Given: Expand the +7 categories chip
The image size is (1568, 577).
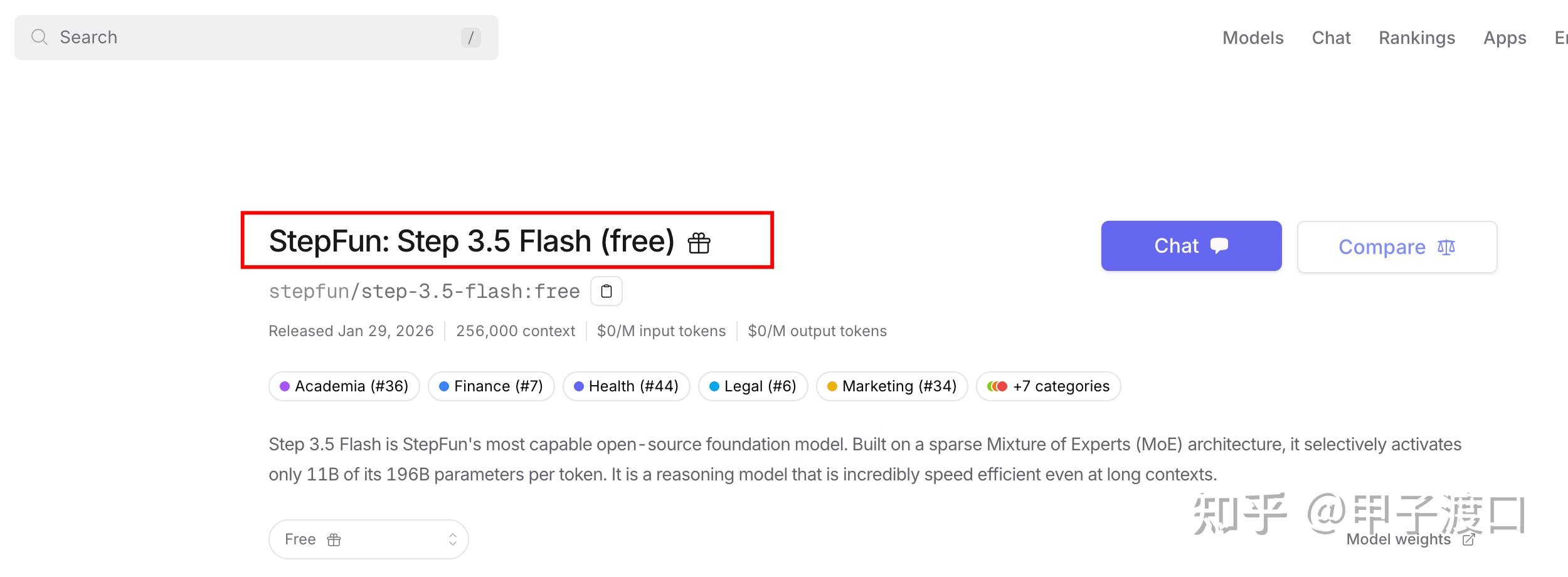Looking at the screenshot, I should [x=1048, y=386].
